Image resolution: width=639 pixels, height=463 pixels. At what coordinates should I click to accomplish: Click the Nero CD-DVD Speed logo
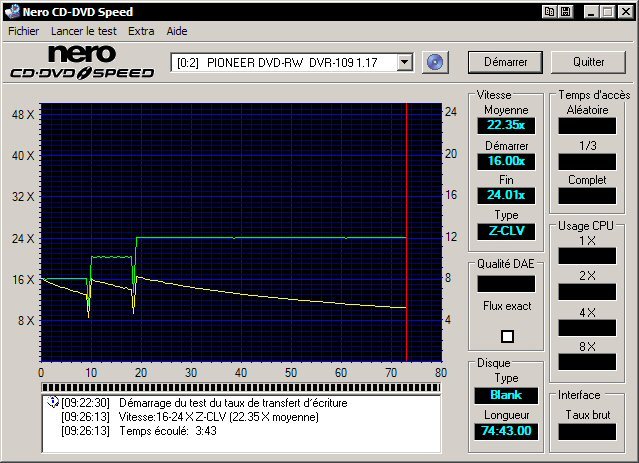82,62
